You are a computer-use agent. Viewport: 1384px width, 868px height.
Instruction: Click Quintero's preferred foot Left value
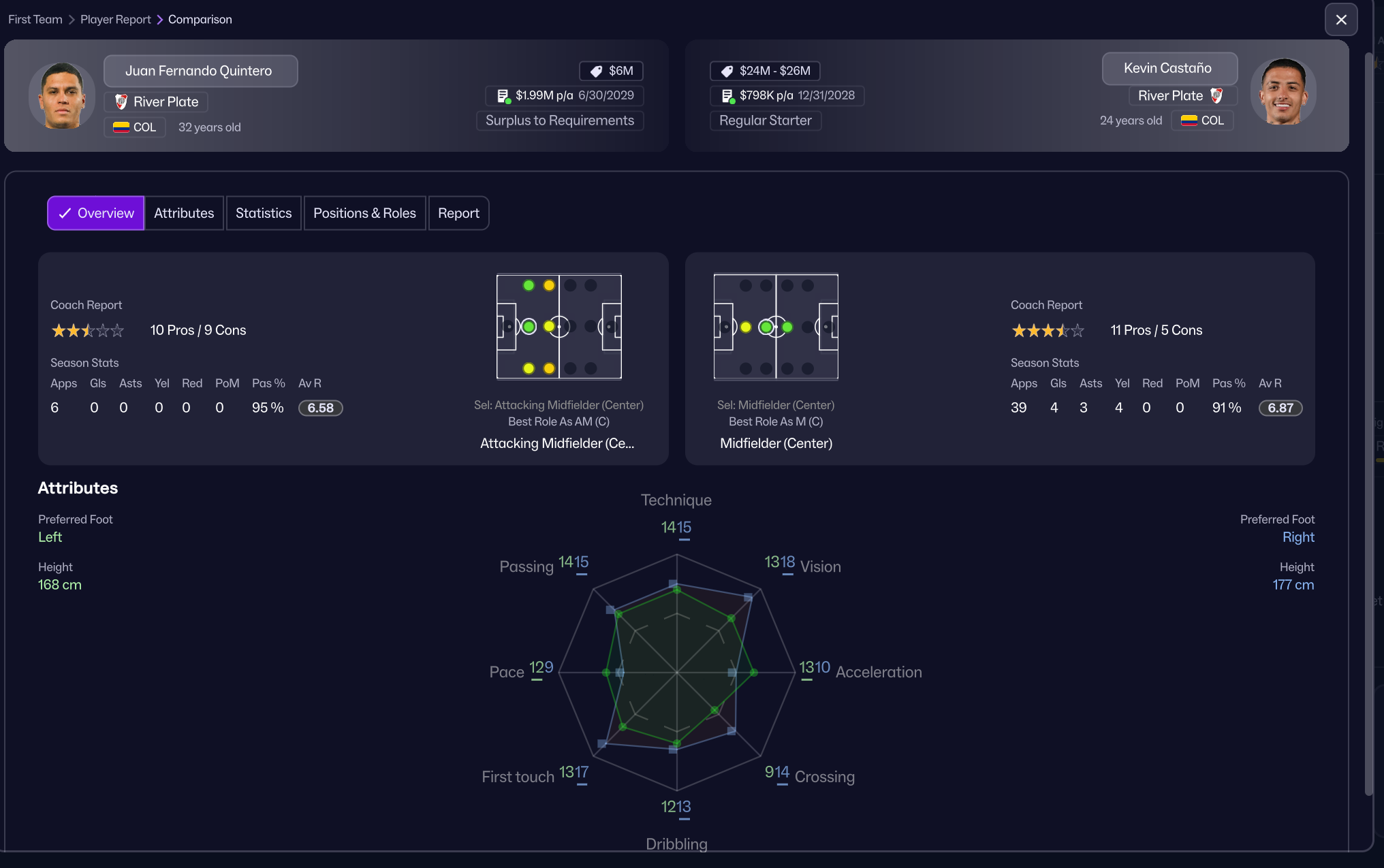50,537
